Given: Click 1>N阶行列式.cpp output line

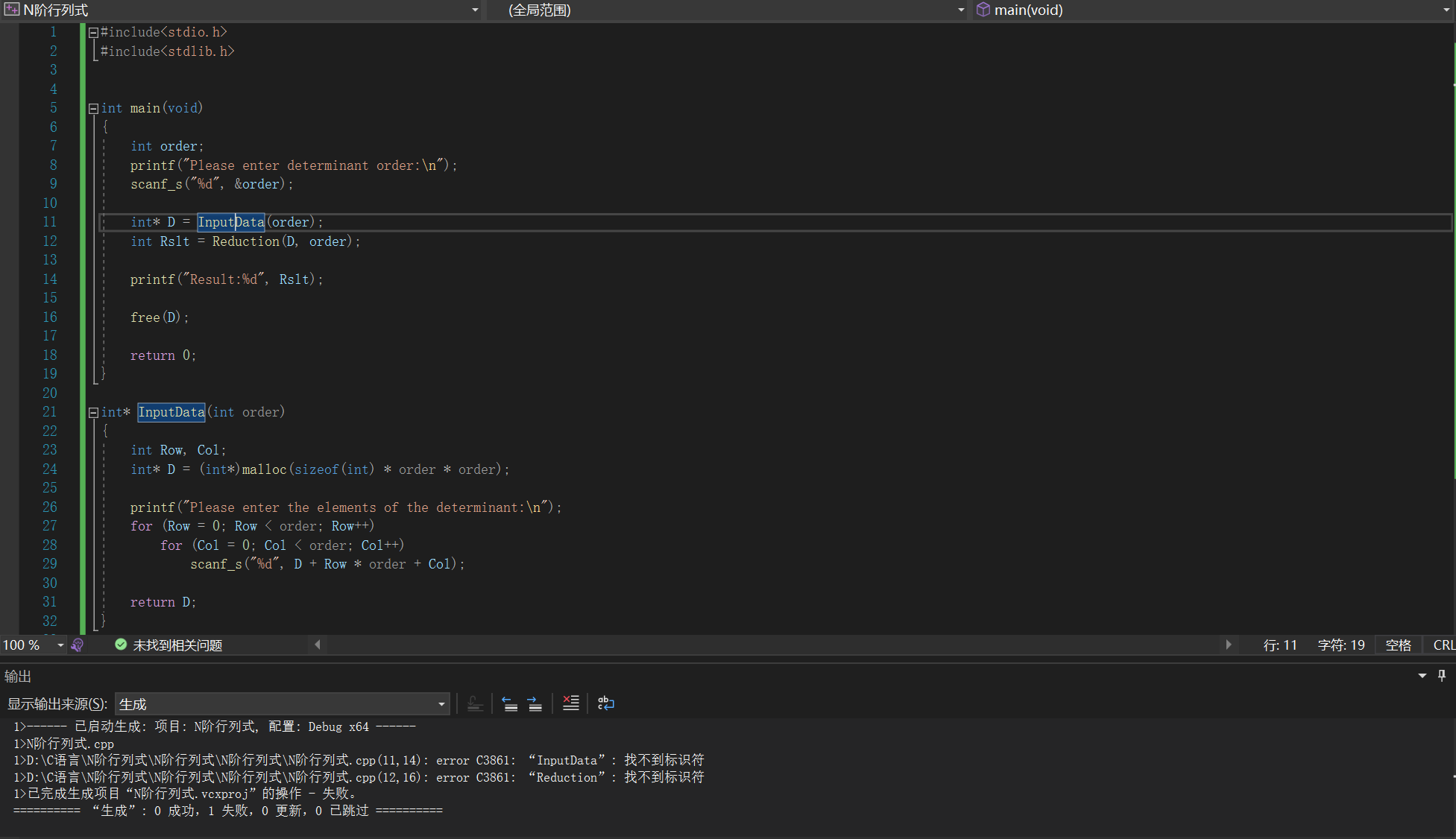Looking at the screenshot, I should 64,744.
